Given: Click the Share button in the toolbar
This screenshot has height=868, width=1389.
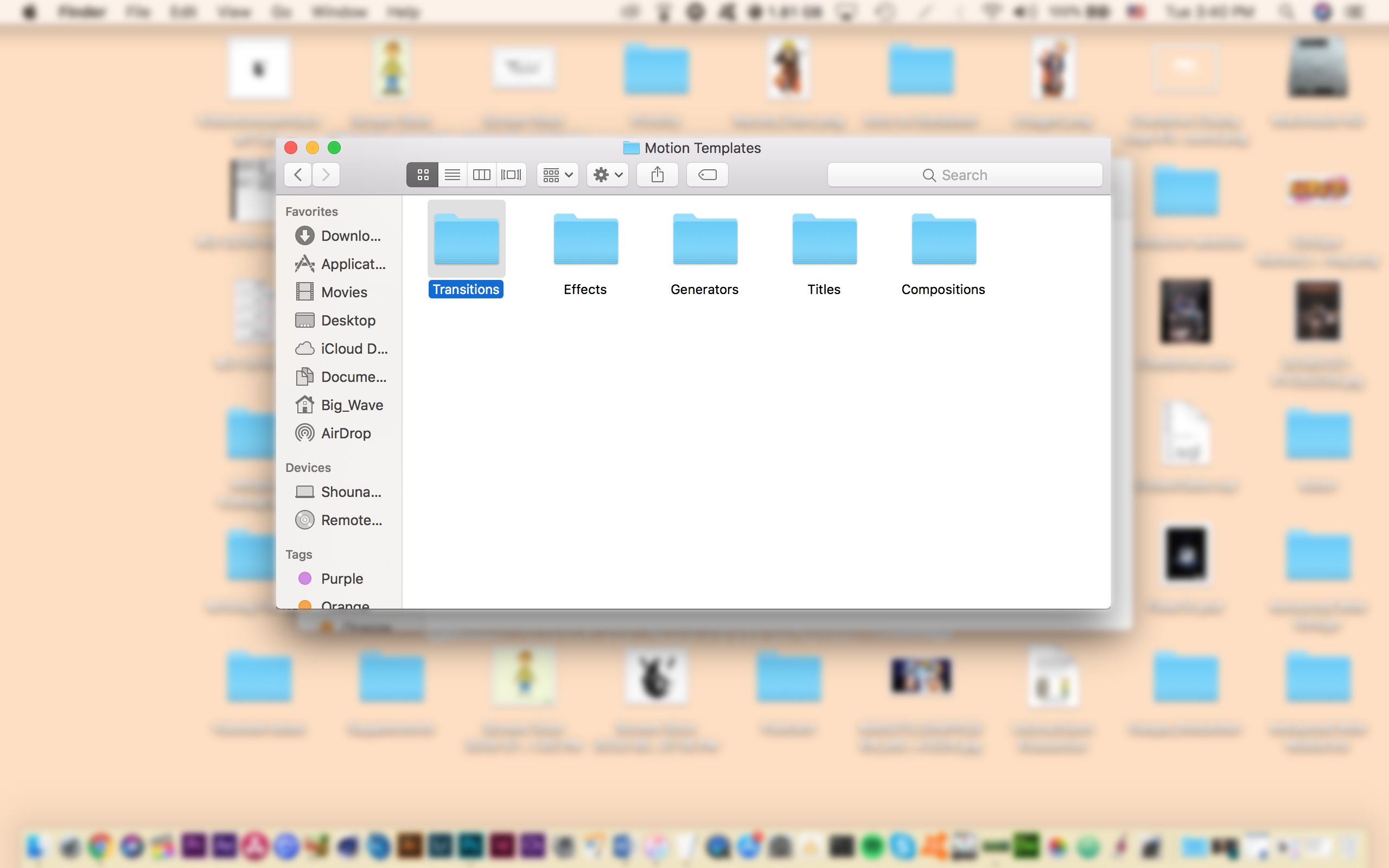Looking at the screenshot, I should coord(657,175).
